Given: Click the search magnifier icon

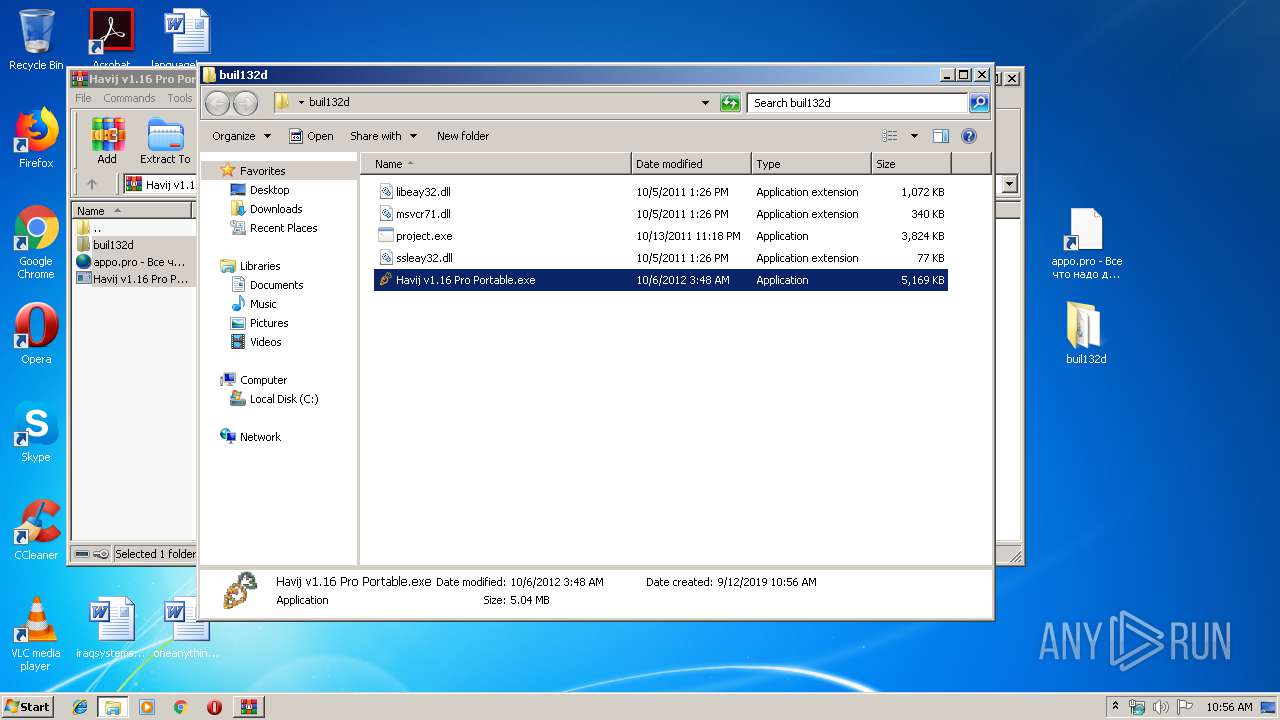Looking at the screenshot, I should click(979, 102).
